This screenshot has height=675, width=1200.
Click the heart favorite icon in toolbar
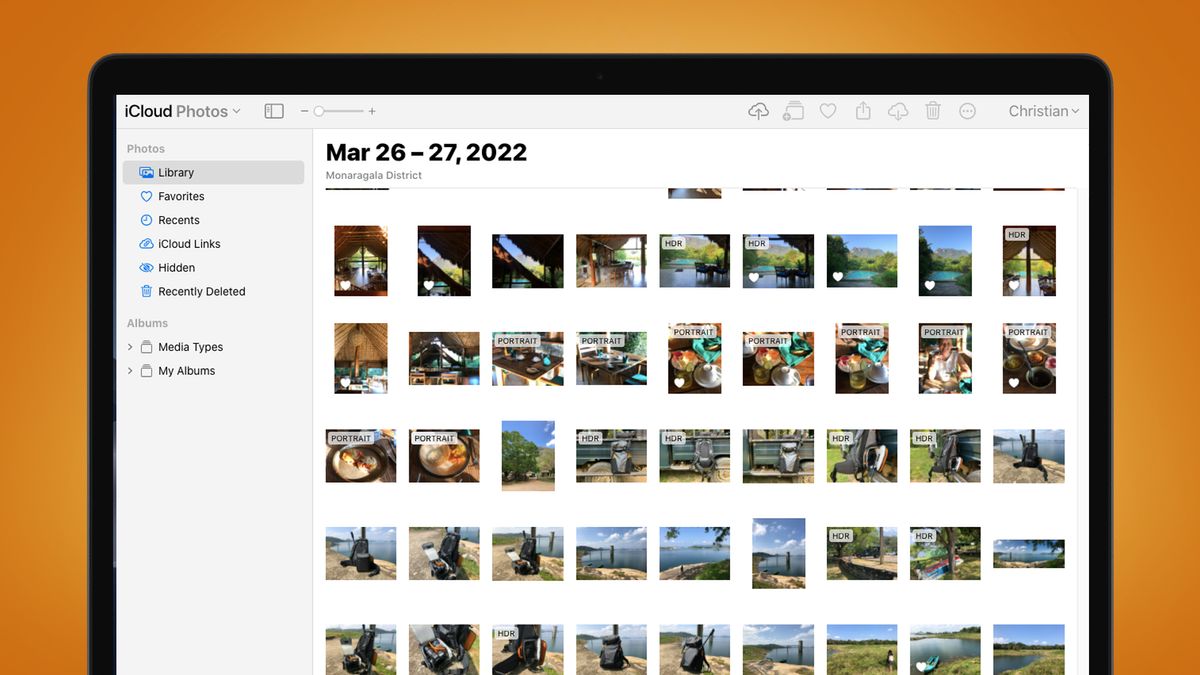pyautogui.click(x=828, y=111)
